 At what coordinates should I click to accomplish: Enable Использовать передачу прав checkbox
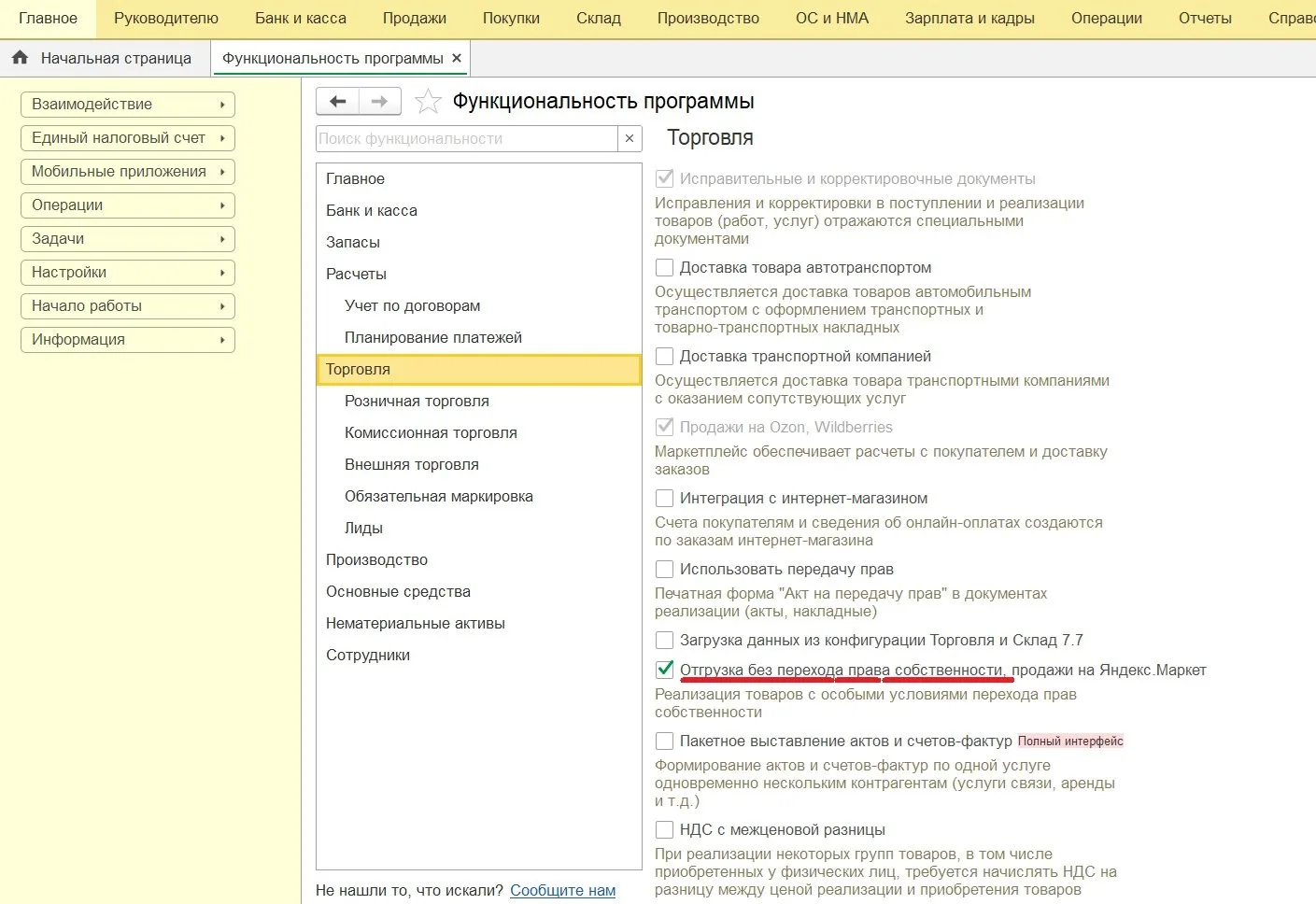[x=665, y=569]
